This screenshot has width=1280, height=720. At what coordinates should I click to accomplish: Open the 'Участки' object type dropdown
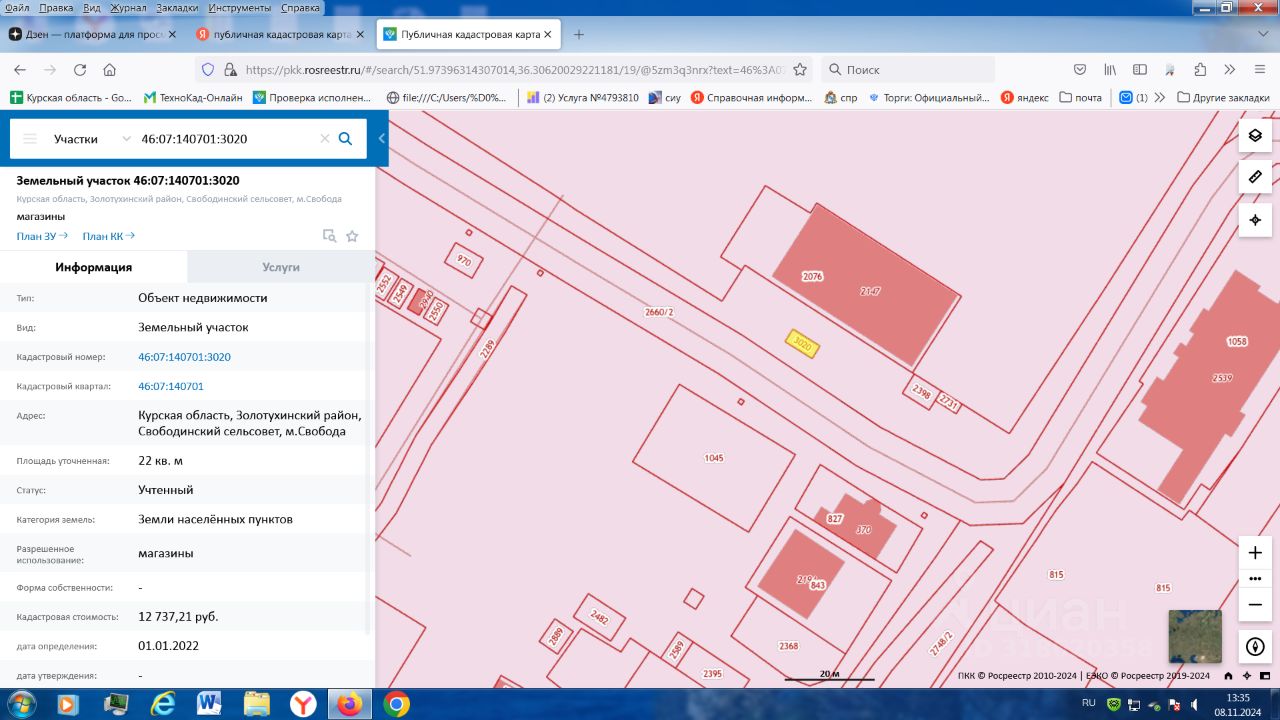92,139
